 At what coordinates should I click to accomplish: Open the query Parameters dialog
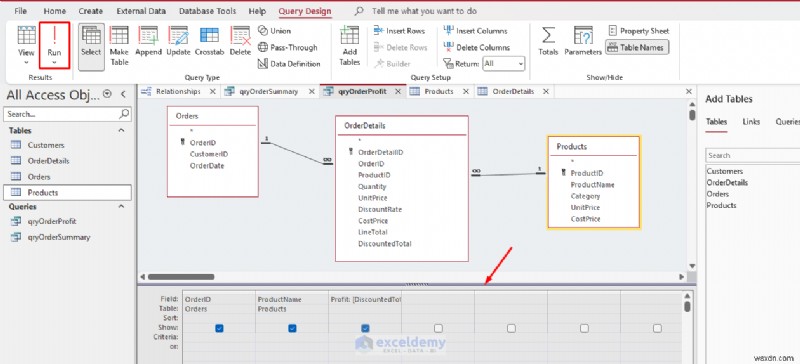(x=583, y=41)
